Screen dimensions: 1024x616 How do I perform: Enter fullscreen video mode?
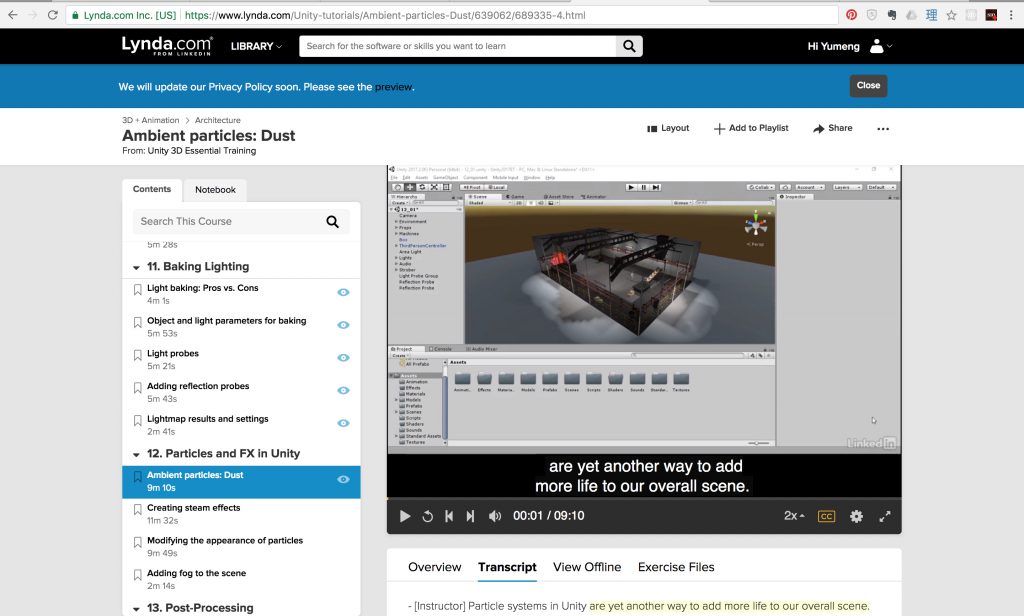885,516
